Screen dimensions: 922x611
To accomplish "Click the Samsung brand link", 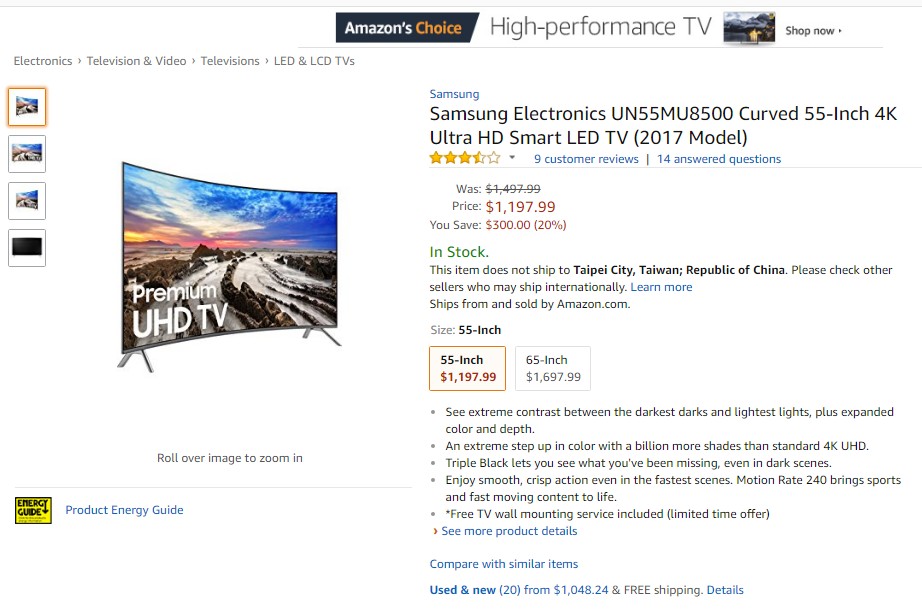I will tap(454, 94).
